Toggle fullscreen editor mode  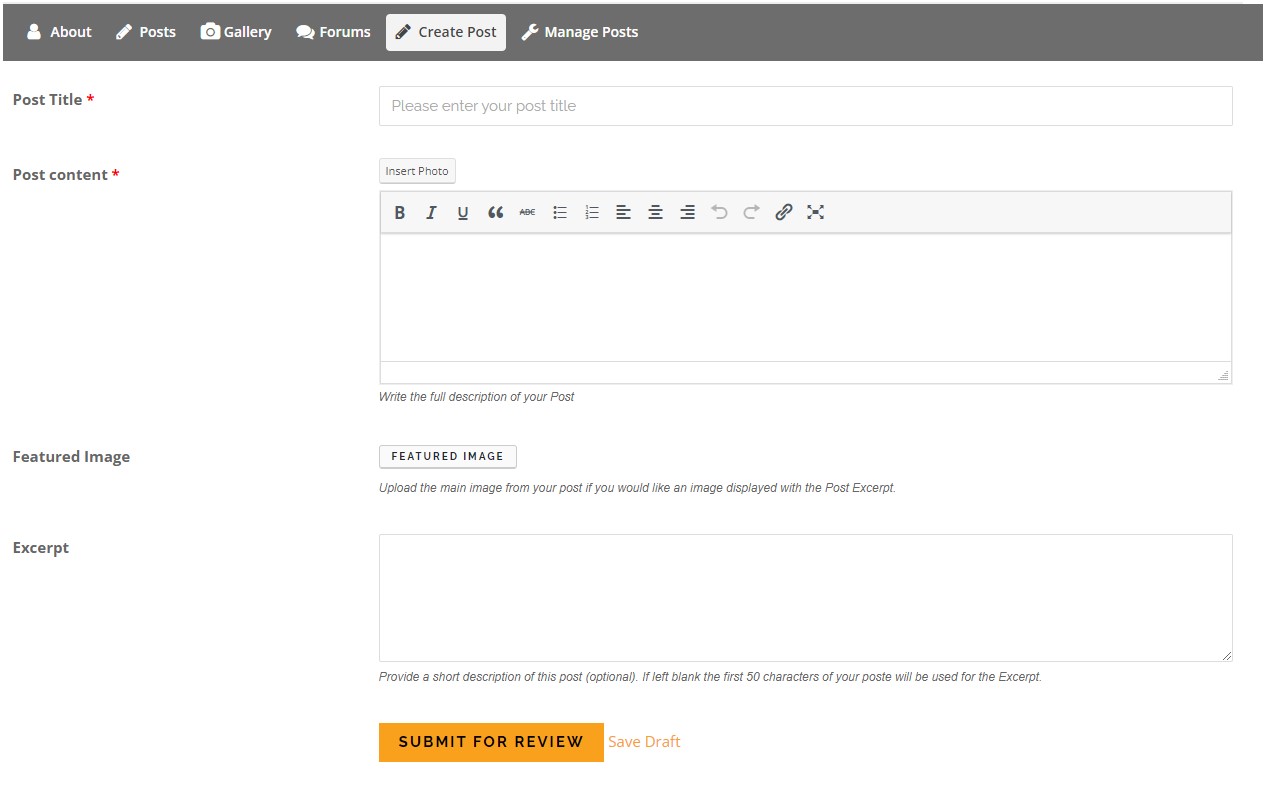tap(816, 212)
